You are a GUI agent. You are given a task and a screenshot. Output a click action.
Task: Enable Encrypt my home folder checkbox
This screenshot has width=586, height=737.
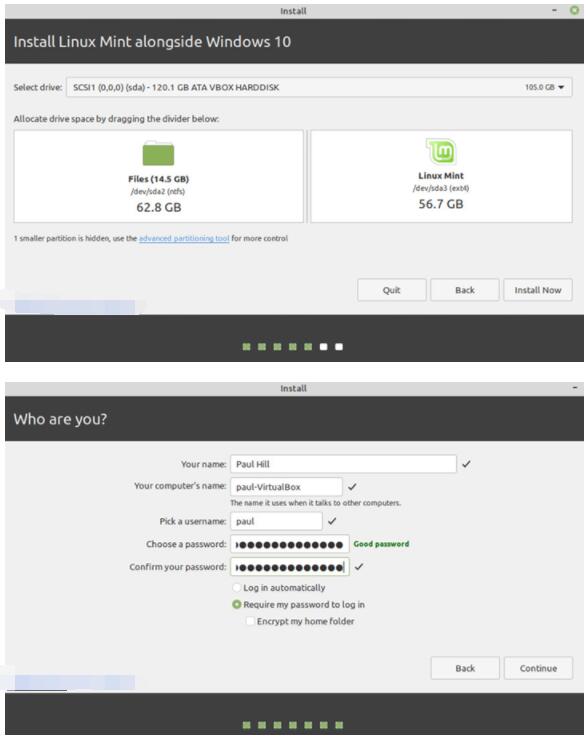tap(250, 621)
